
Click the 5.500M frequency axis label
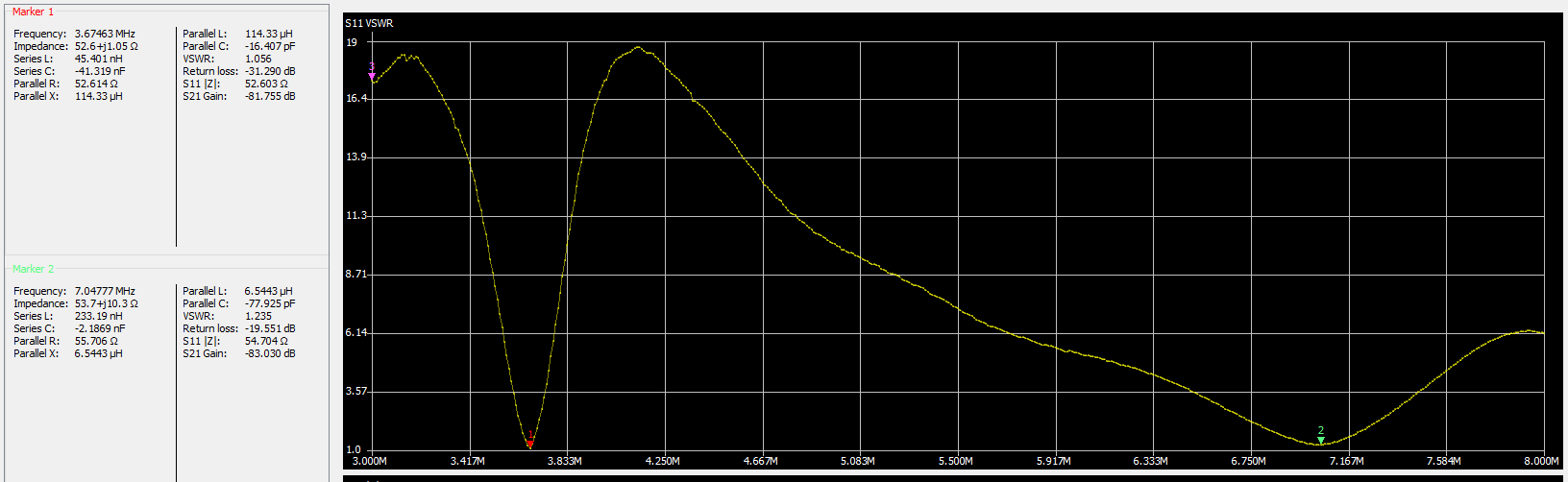pos(956,462)
